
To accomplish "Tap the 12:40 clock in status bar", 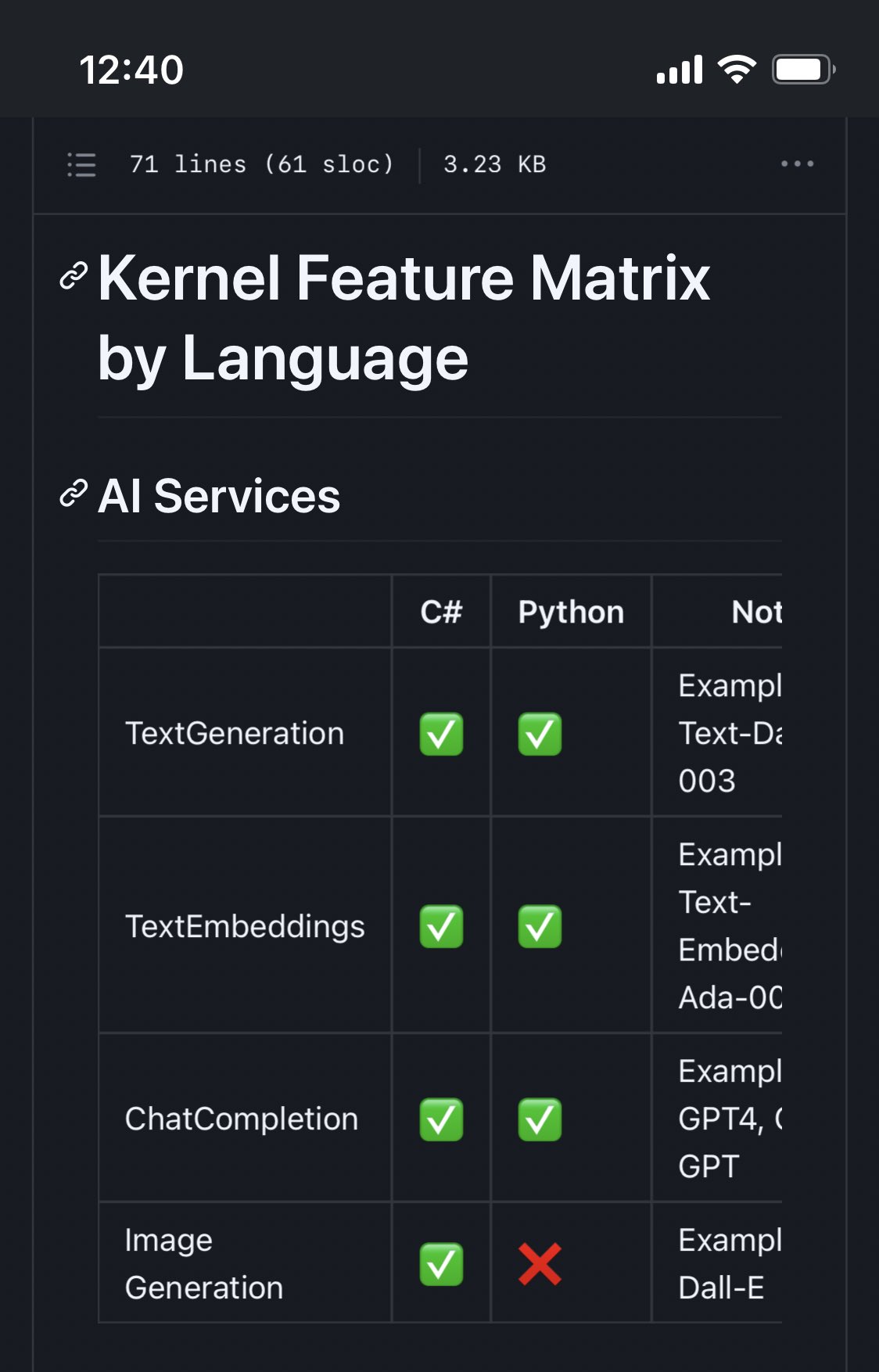I will pos(131,70).
